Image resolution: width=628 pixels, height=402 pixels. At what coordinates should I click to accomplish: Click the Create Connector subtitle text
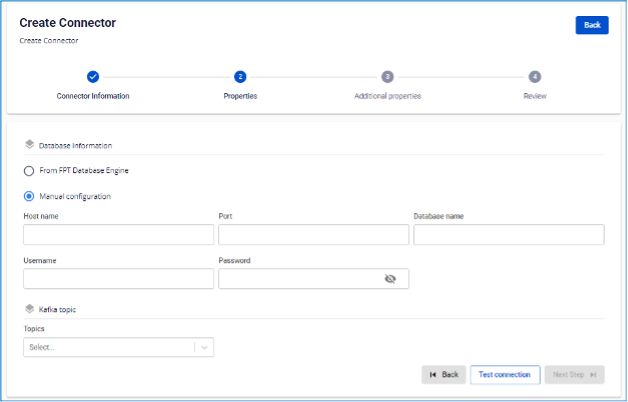coord(49,40)
